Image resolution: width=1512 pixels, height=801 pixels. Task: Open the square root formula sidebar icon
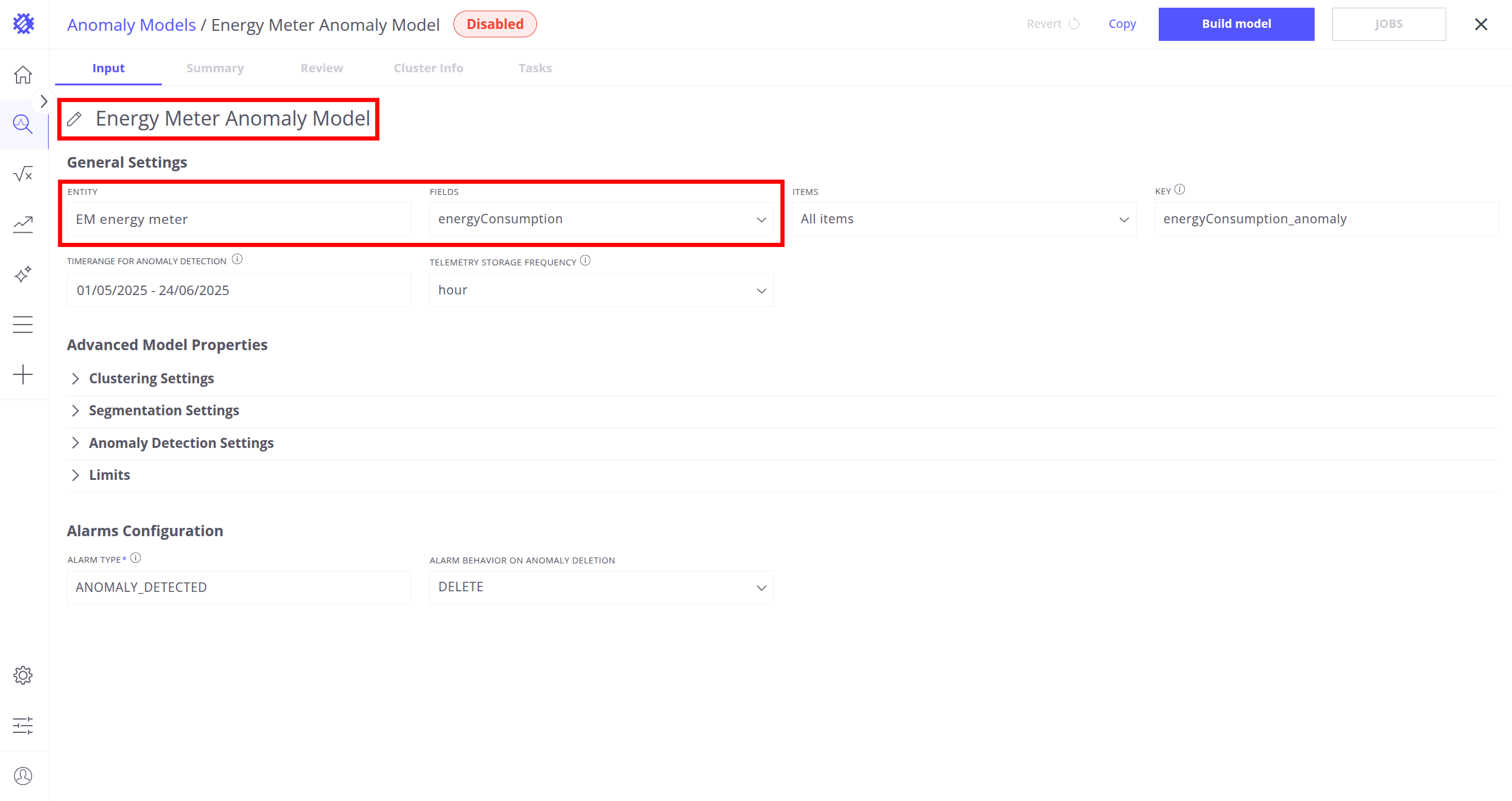tap(23, 174)
